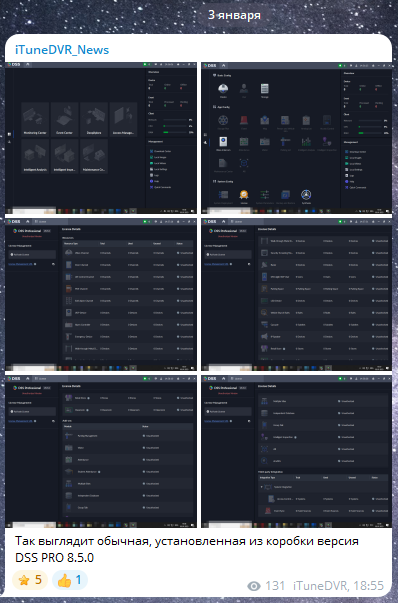Launch the DeepXplore tile
398x603 pixels.
click(x=94, y=119)
